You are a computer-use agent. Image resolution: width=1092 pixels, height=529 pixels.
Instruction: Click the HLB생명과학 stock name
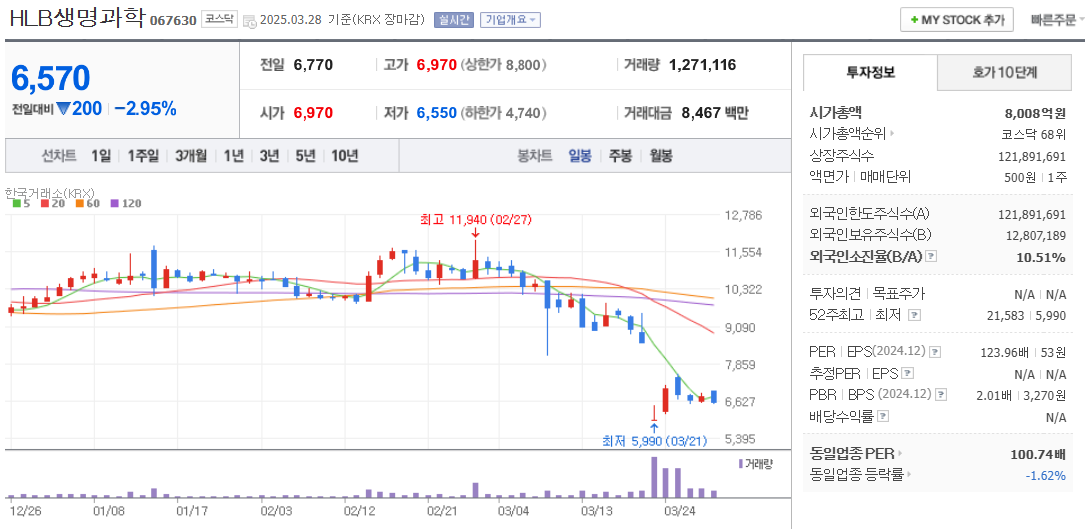(77, 19)
